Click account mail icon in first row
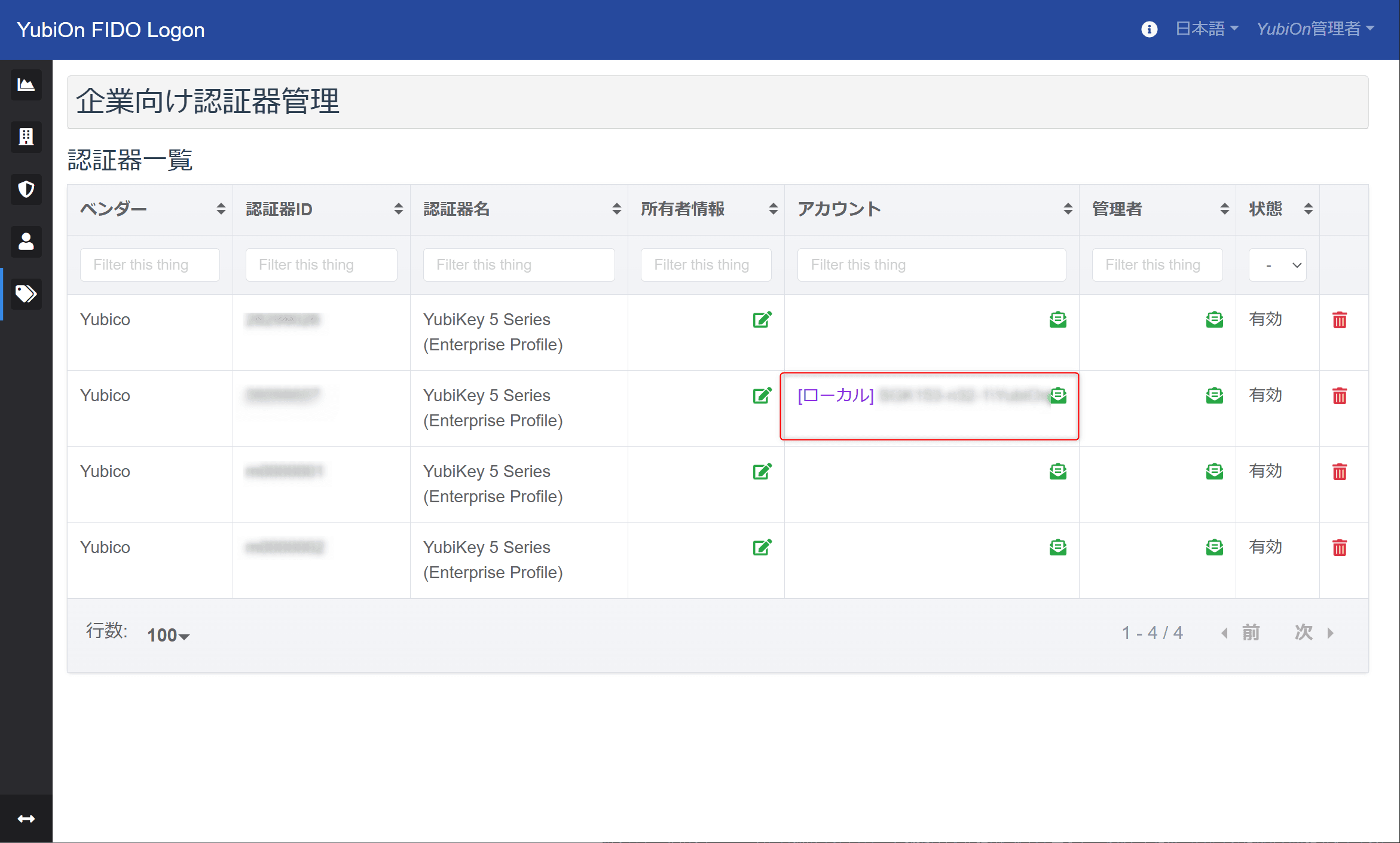1400x843 pixels. tap(1058, 319)
